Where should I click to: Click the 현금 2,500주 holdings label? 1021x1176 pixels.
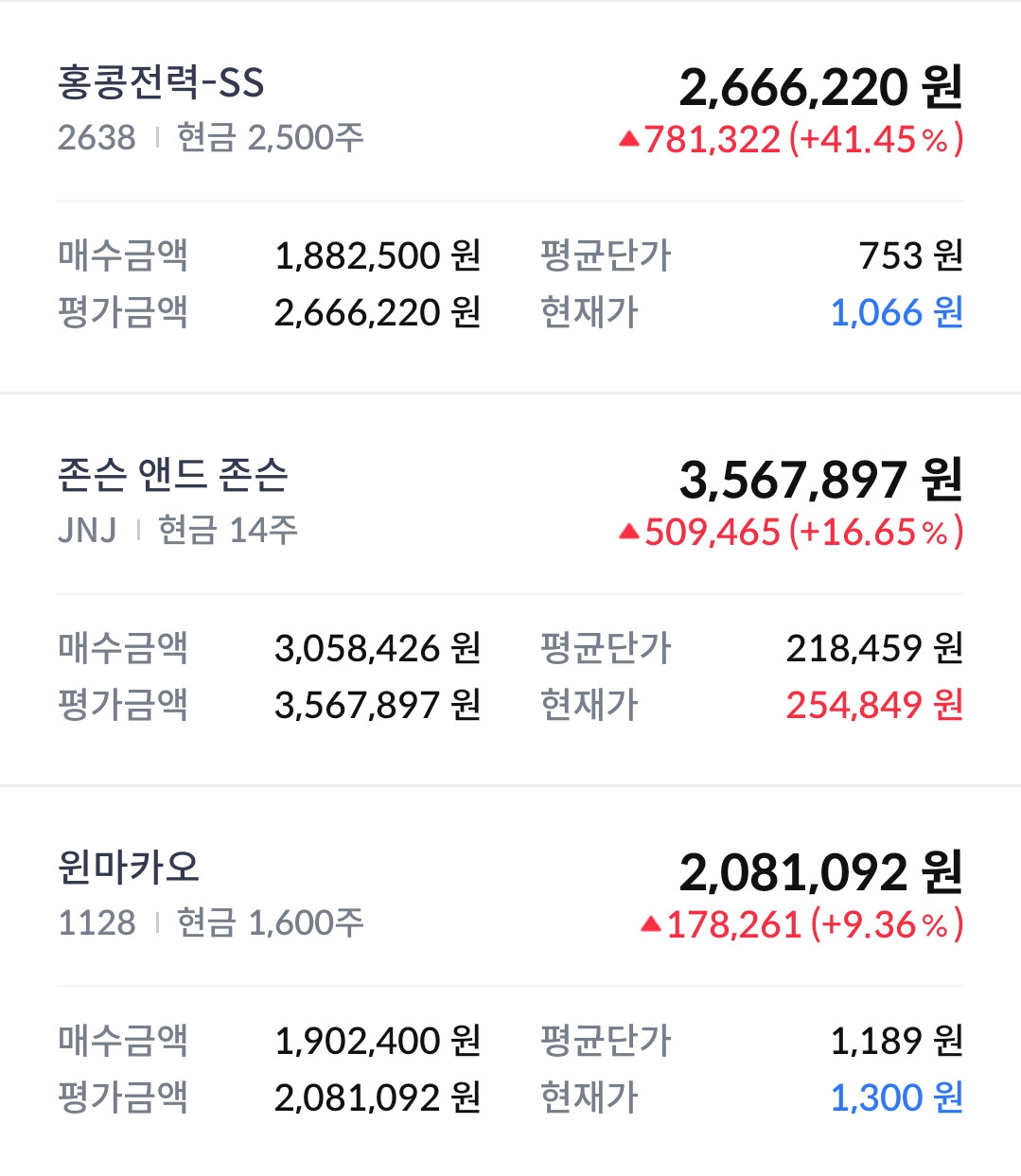(x=271, y=138)
